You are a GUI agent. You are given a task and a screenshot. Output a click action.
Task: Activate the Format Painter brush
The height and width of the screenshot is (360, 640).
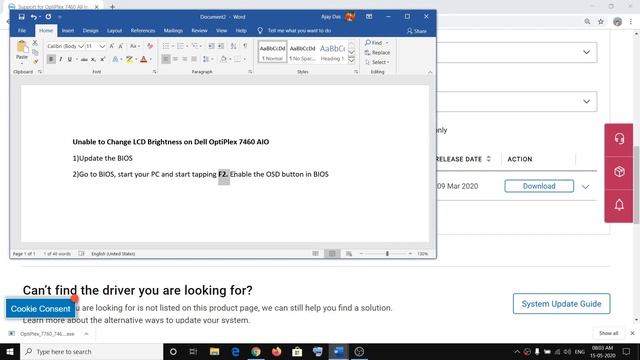(35, 61)
